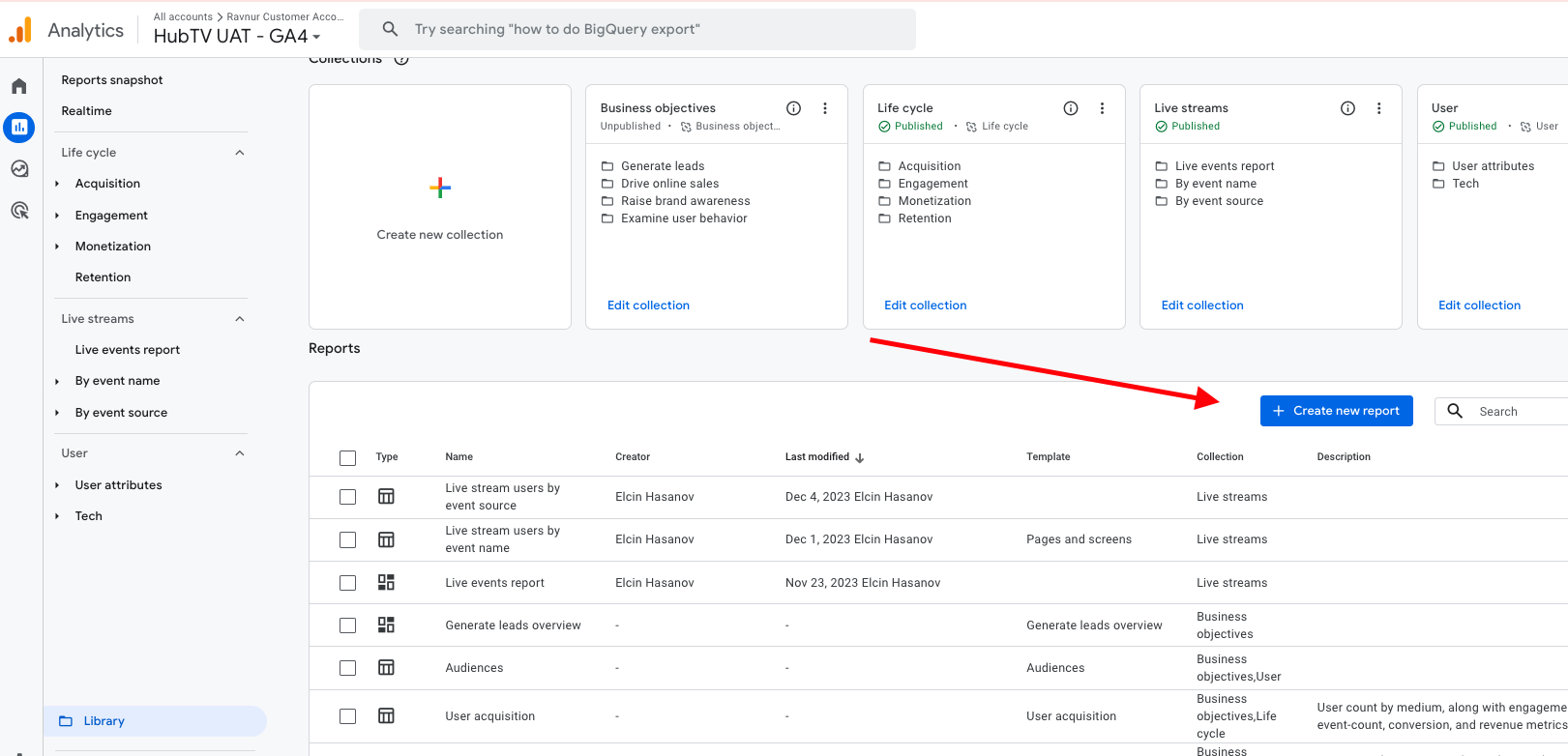Show Live streams collection info icon
Viewport: 1568px width, 756px height.
tap(1347, 108)
